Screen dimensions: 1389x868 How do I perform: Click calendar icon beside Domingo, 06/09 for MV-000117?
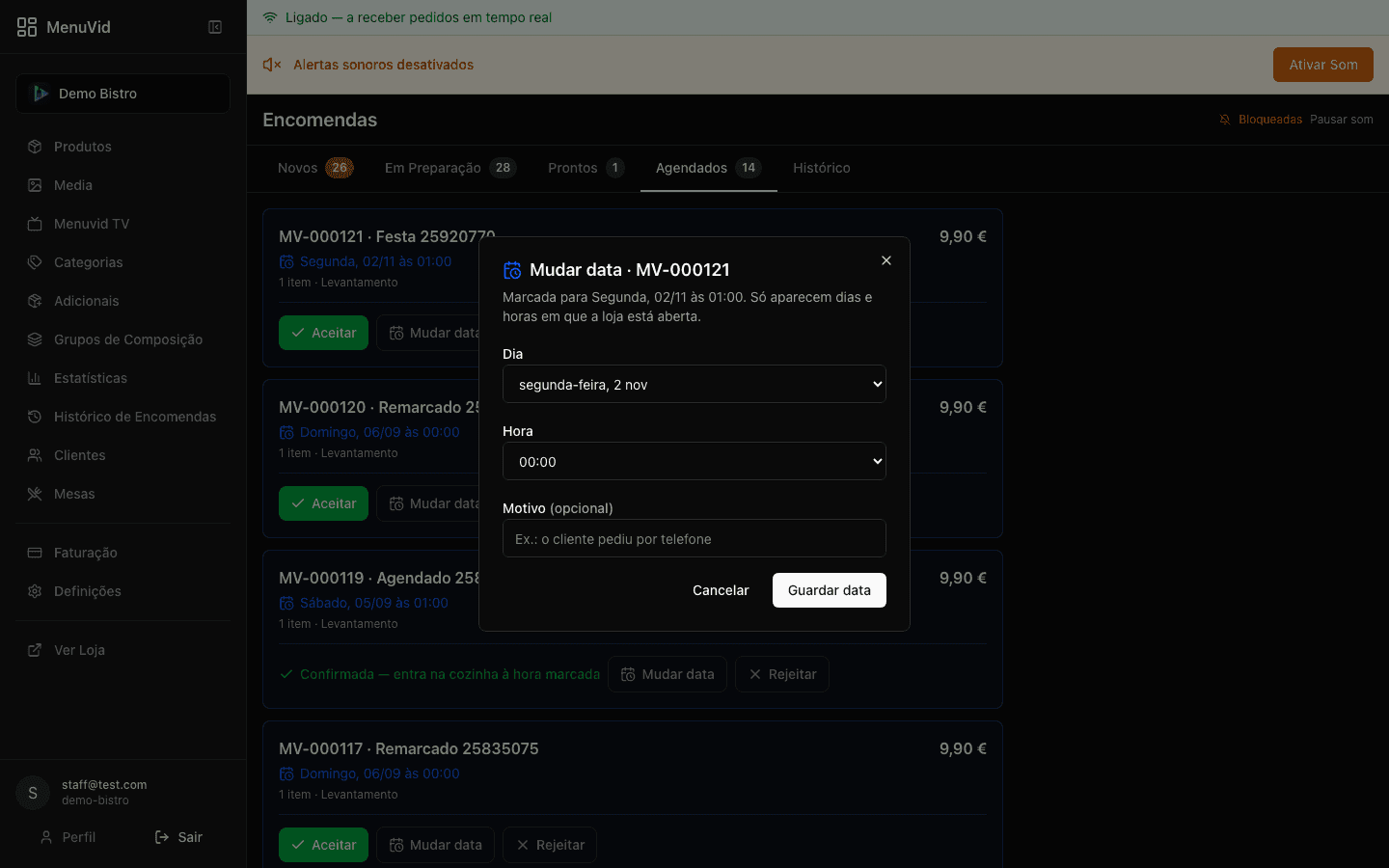(286, 773)
